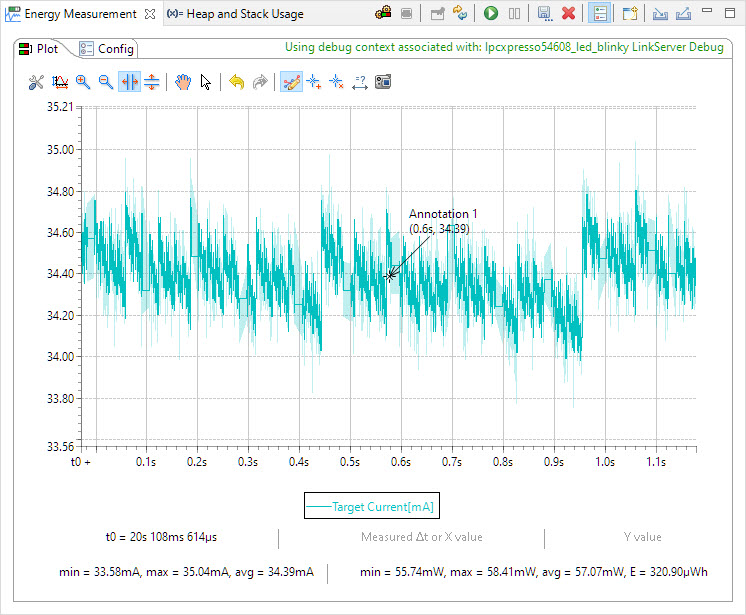Toggle vertical zoom mode

(x=152, y=82)
